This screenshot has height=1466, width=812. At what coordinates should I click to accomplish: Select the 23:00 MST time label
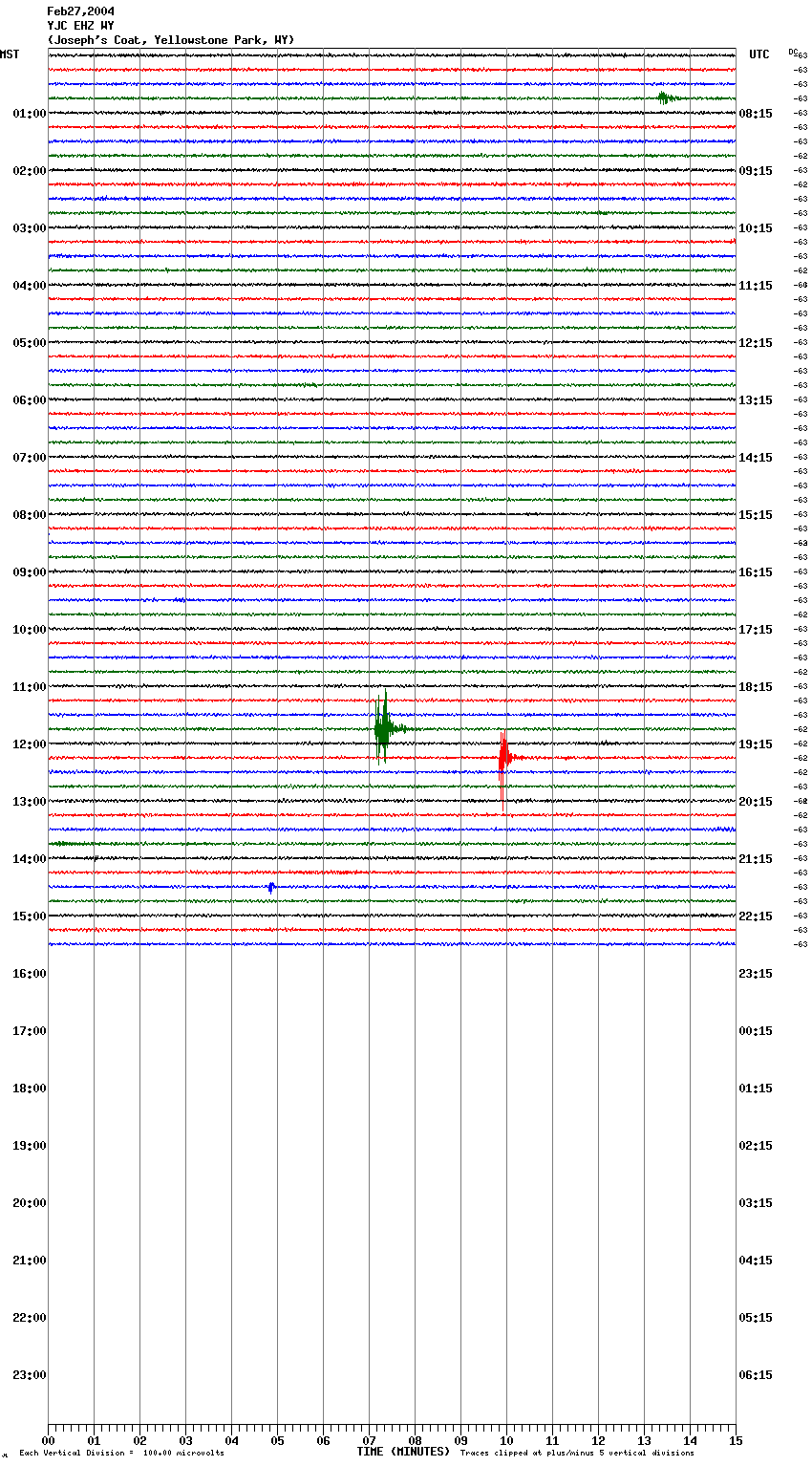point(30,1375)
